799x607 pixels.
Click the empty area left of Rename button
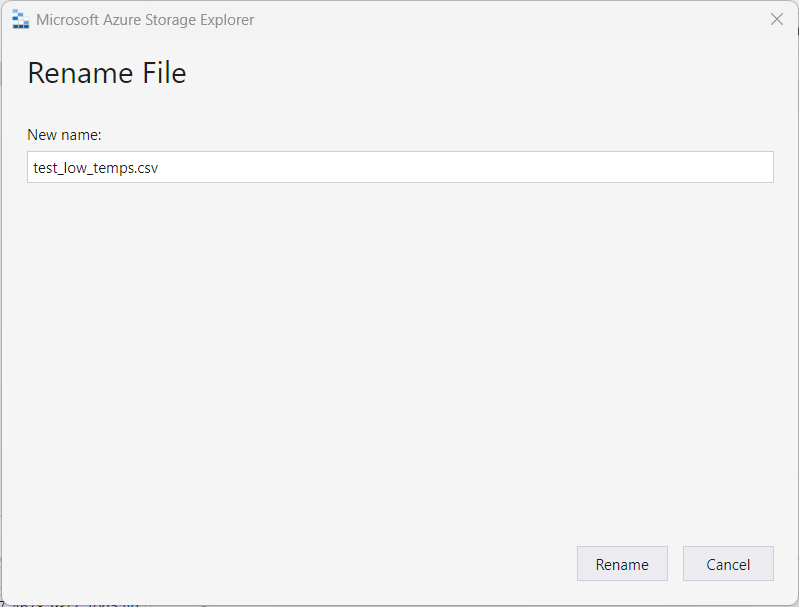[400, 564]
